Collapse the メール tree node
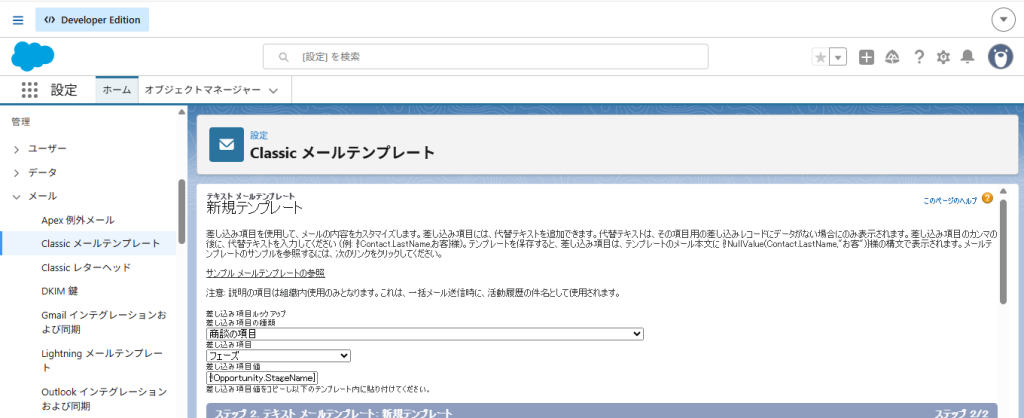1024x418 pixels. coord(17,196)
